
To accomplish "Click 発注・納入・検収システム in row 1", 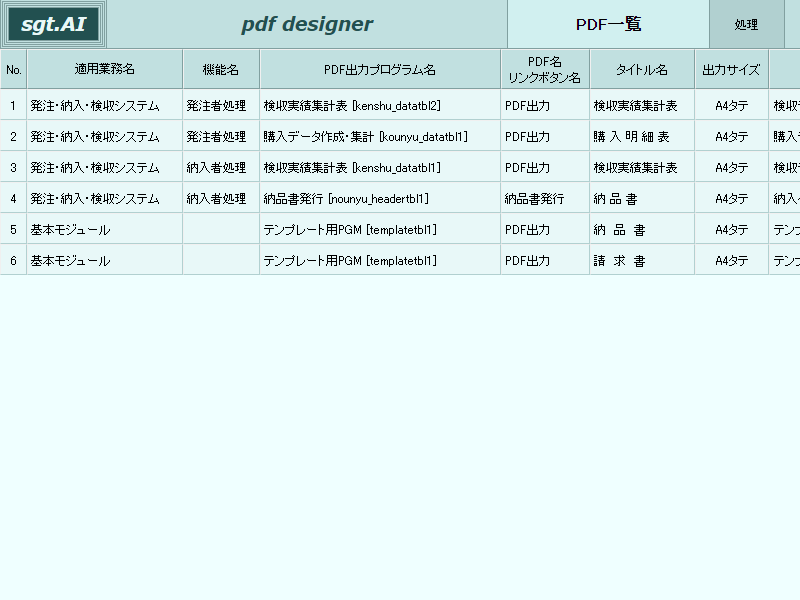I will click(x=95, y=106).
